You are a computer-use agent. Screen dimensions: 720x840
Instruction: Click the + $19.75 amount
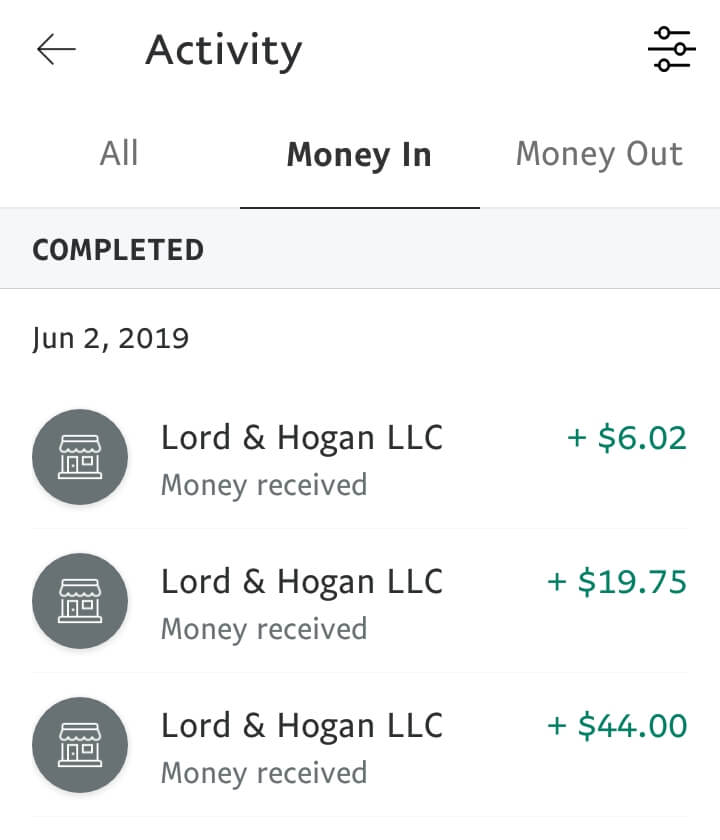pos(617,582)
